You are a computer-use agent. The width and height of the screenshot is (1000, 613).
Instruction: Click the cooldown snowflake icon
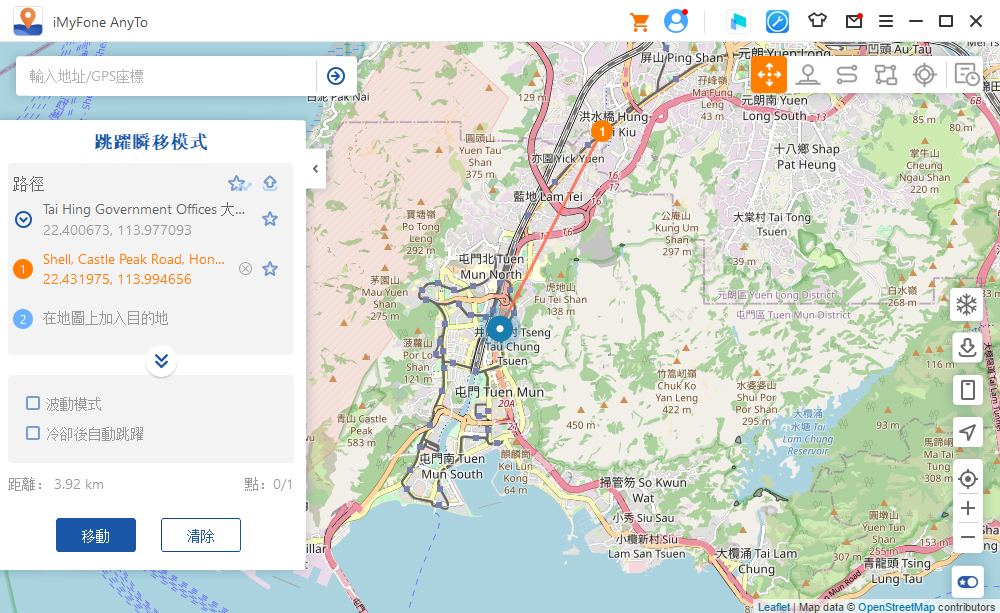[967, 305]
